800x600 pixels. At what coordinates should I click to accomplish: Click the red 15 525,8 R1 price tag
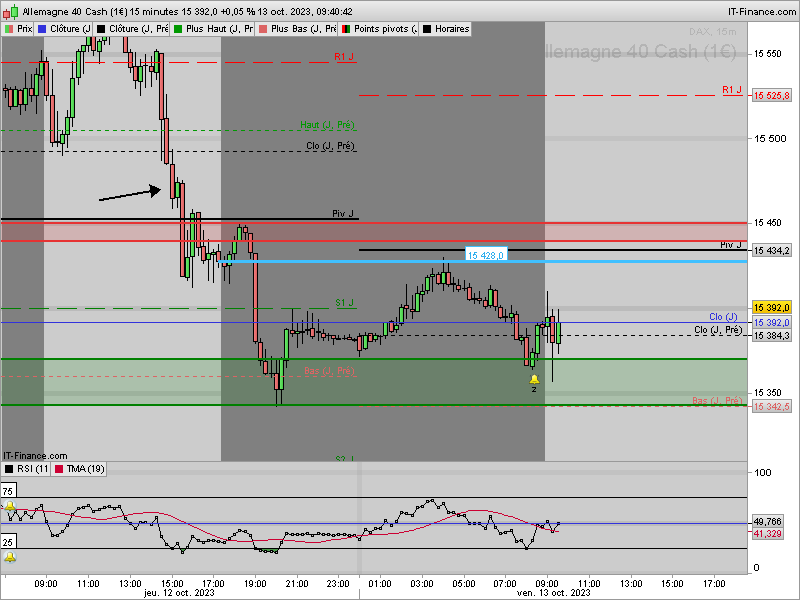coord(771,95)
